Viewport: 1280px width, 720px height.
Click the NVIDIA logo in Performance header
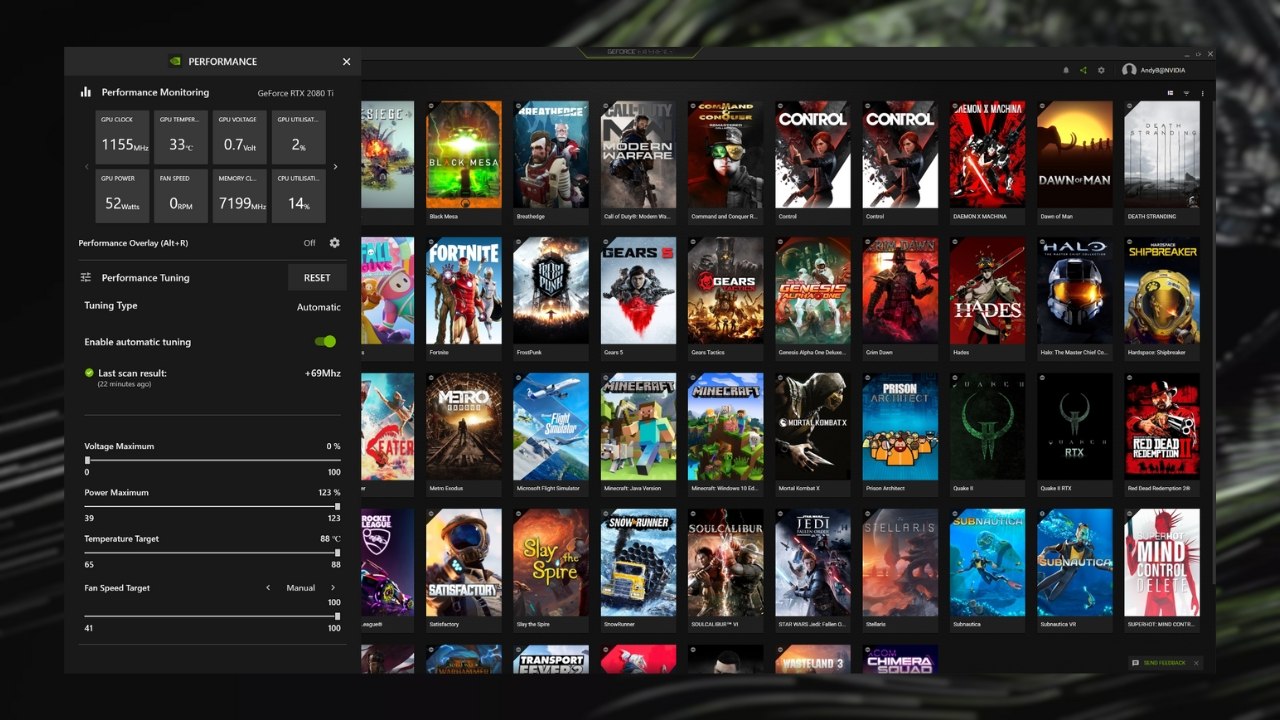pyautogui.click(x=175, y=61)
